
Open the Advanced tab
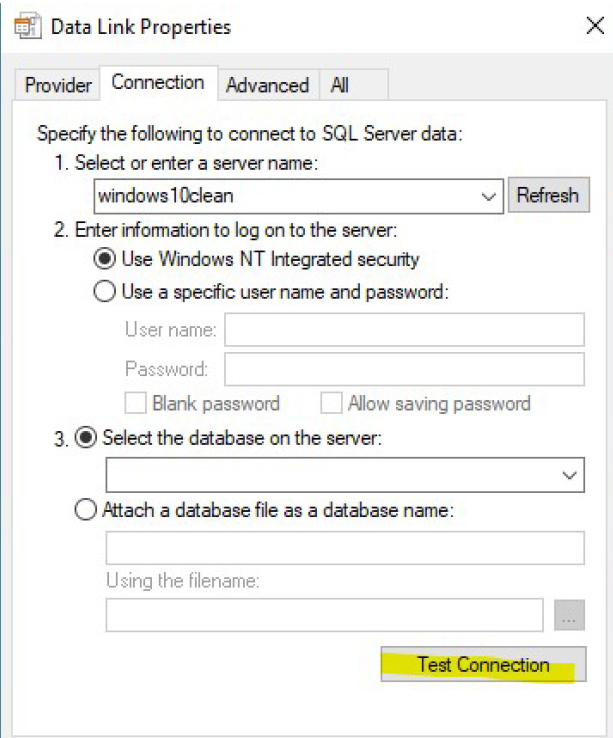point(267,85)
